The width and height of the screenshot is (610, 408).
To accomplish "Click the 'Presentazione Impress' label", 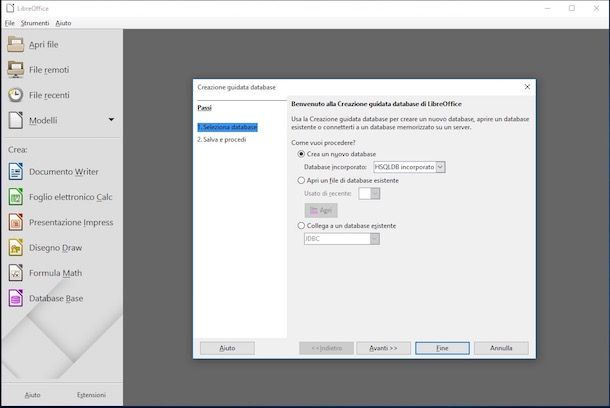I will tap(71, 222).
